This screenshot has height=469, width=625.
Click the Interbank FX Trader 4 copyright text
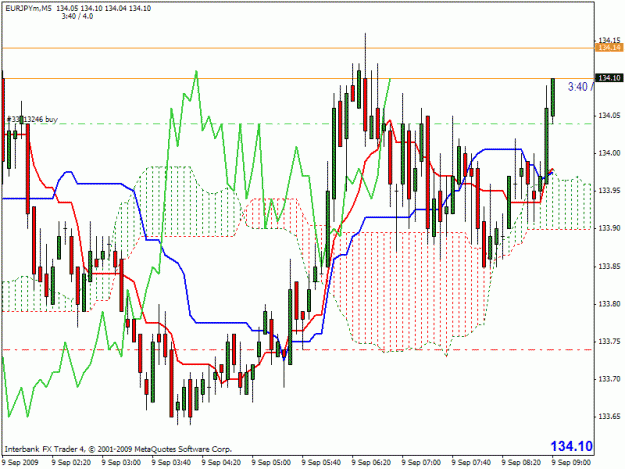pos(118,449)
